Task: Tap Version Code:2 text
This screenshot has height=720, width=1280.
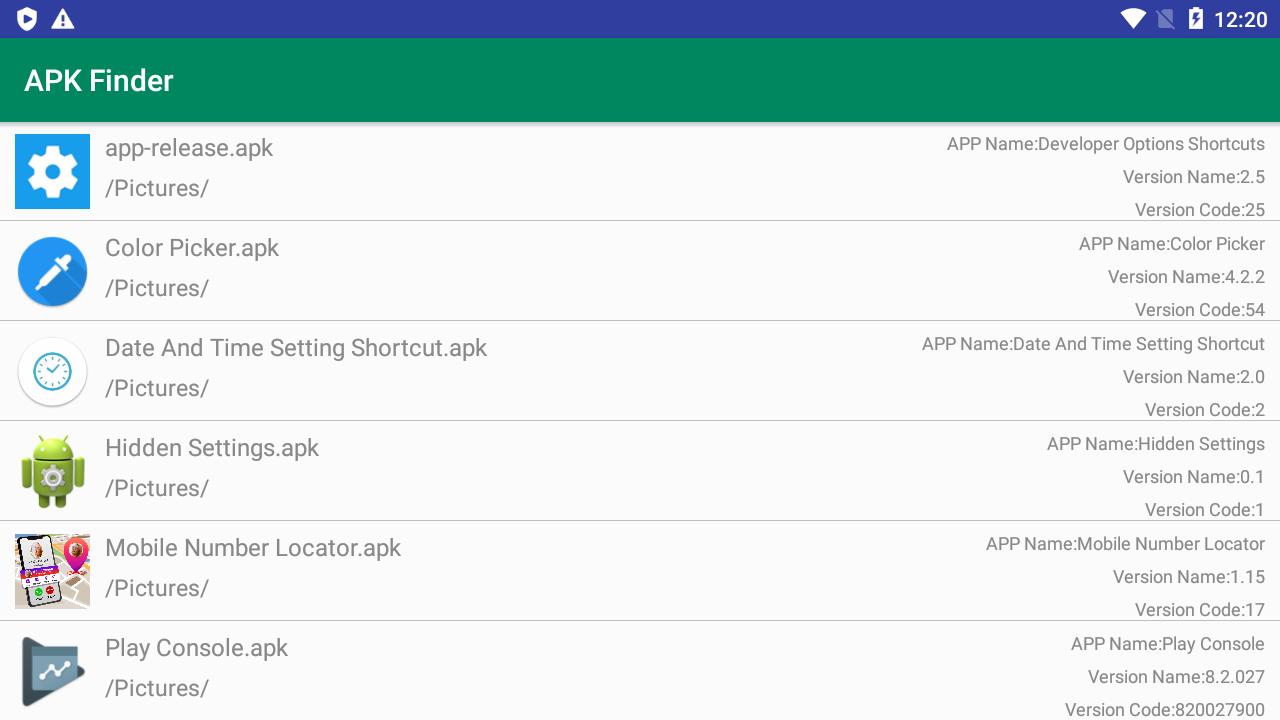Action: [1205, 410]
